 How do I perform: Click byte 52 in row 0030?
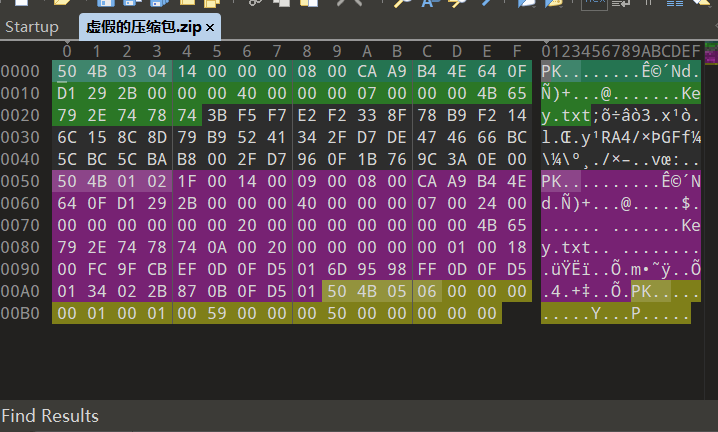[x=247, y=137]
